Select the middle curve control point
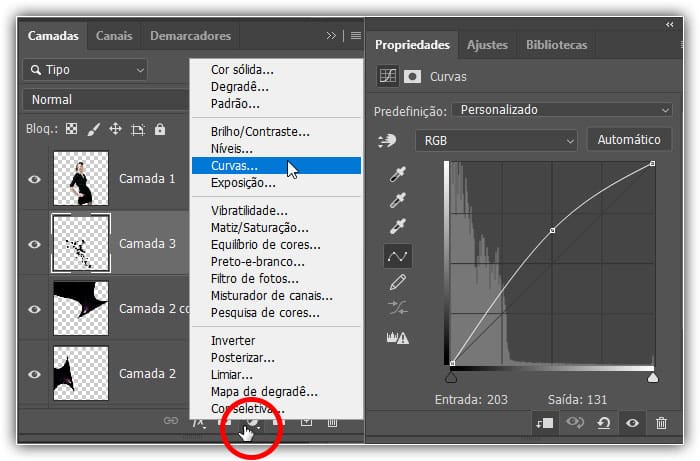 [x=553, y=230]
